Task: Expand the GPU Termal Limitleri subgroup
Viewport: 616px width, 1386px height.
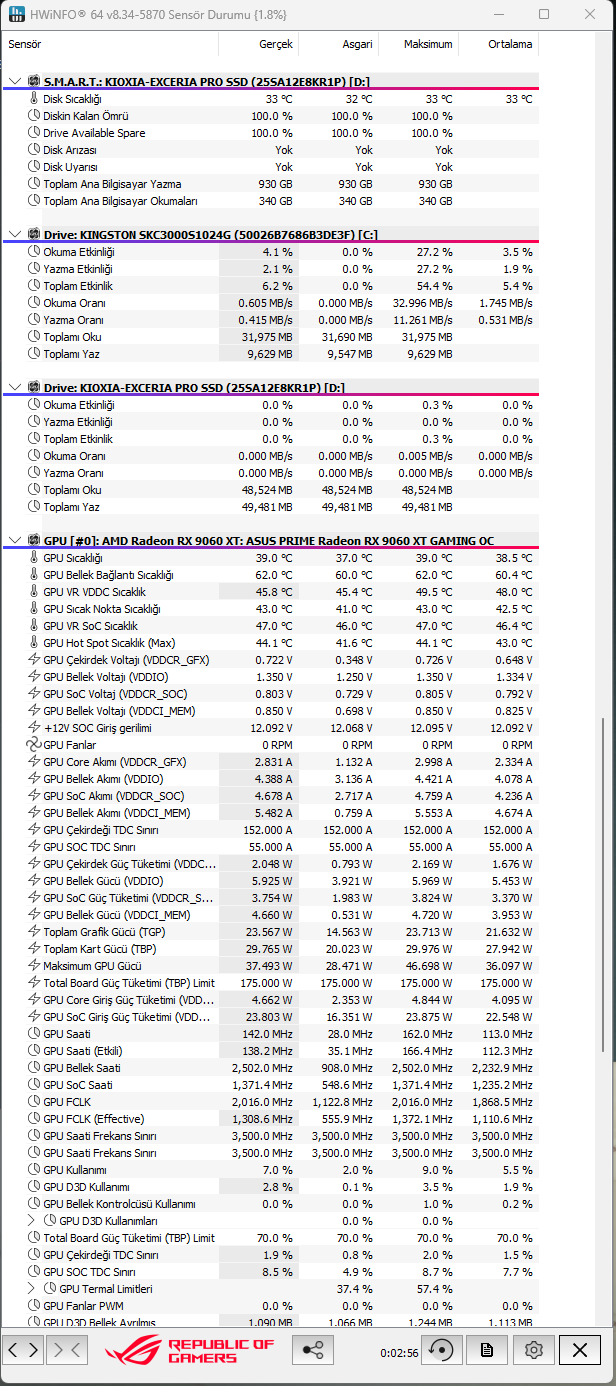Action: (31, 1289)
